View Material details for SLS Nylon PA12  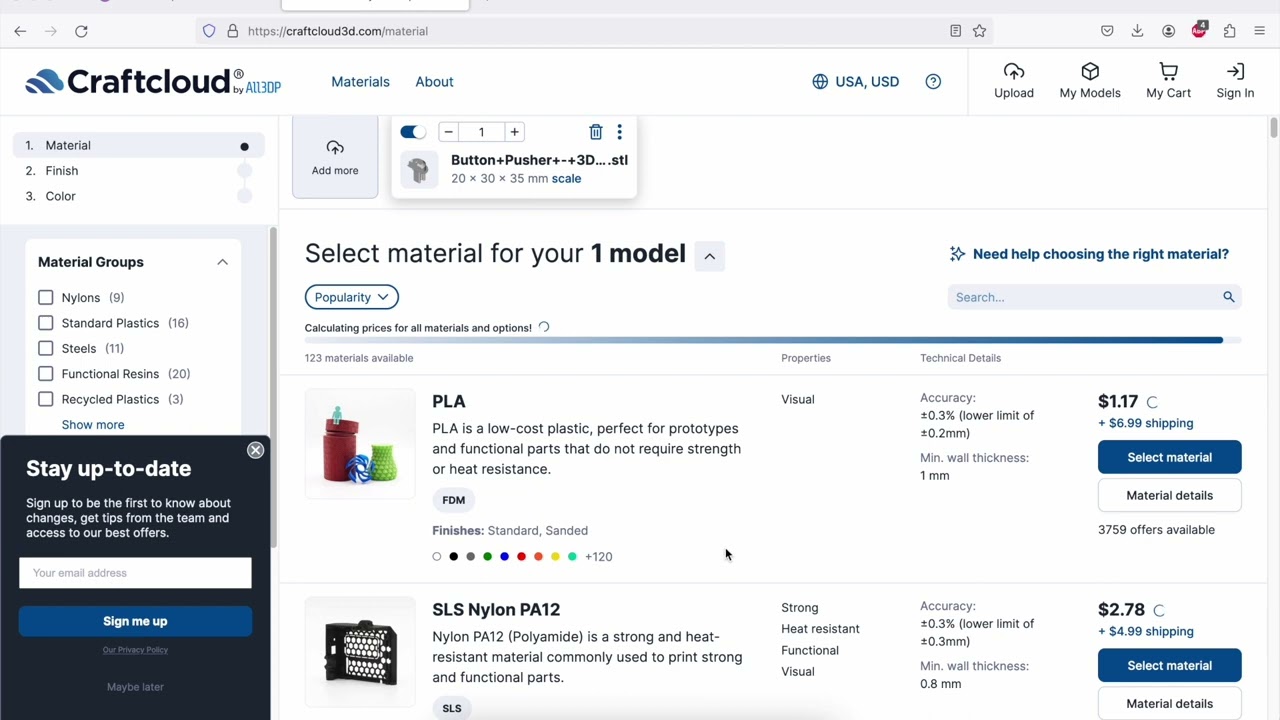[x=1169, y=703]
